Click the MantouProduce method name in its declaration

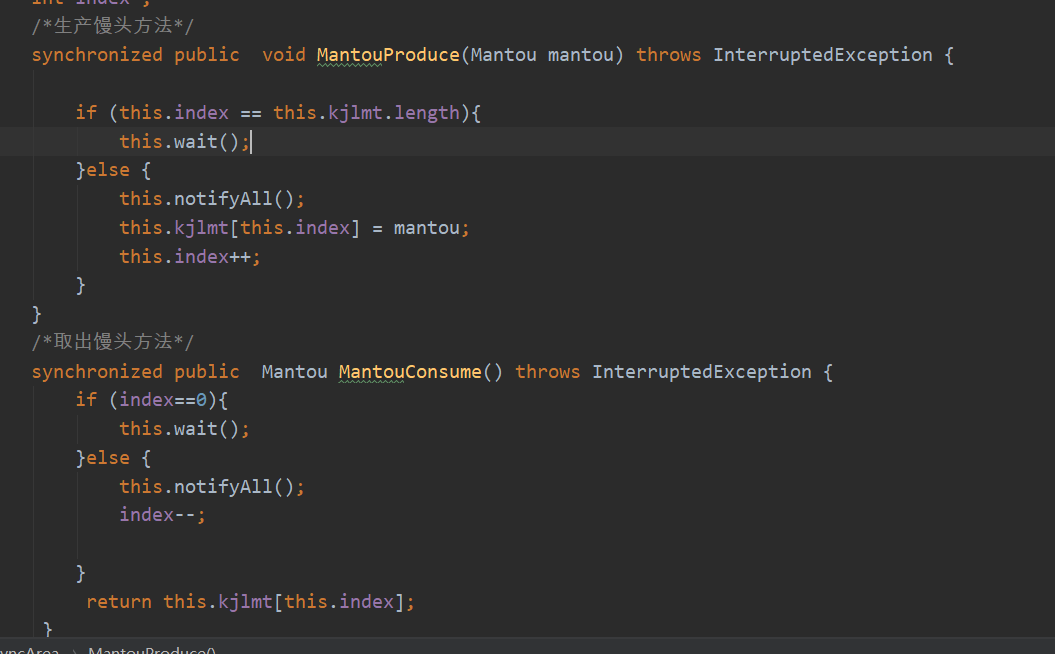point(388,54)
